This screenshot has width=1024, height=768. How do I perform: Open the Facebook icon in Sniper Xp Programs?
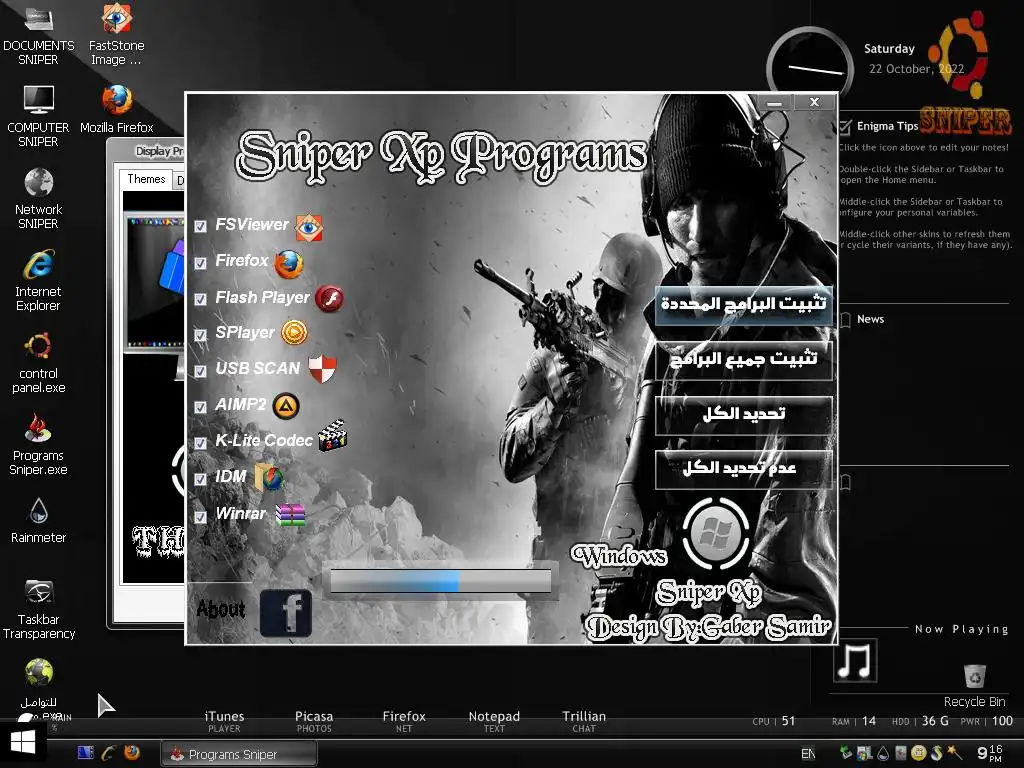[286, 613]
